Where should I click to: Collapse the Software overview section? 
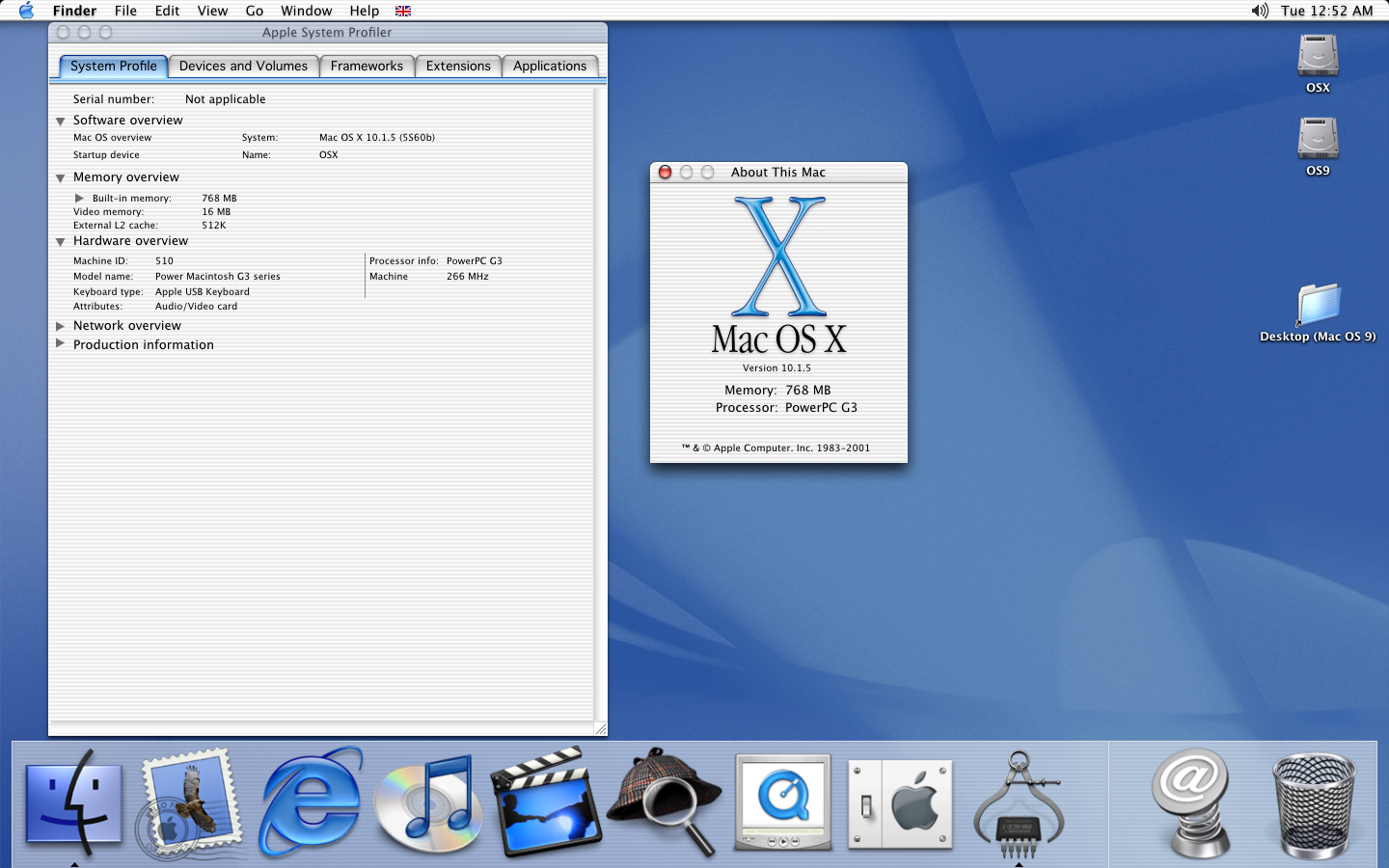[x=60, y=122]
